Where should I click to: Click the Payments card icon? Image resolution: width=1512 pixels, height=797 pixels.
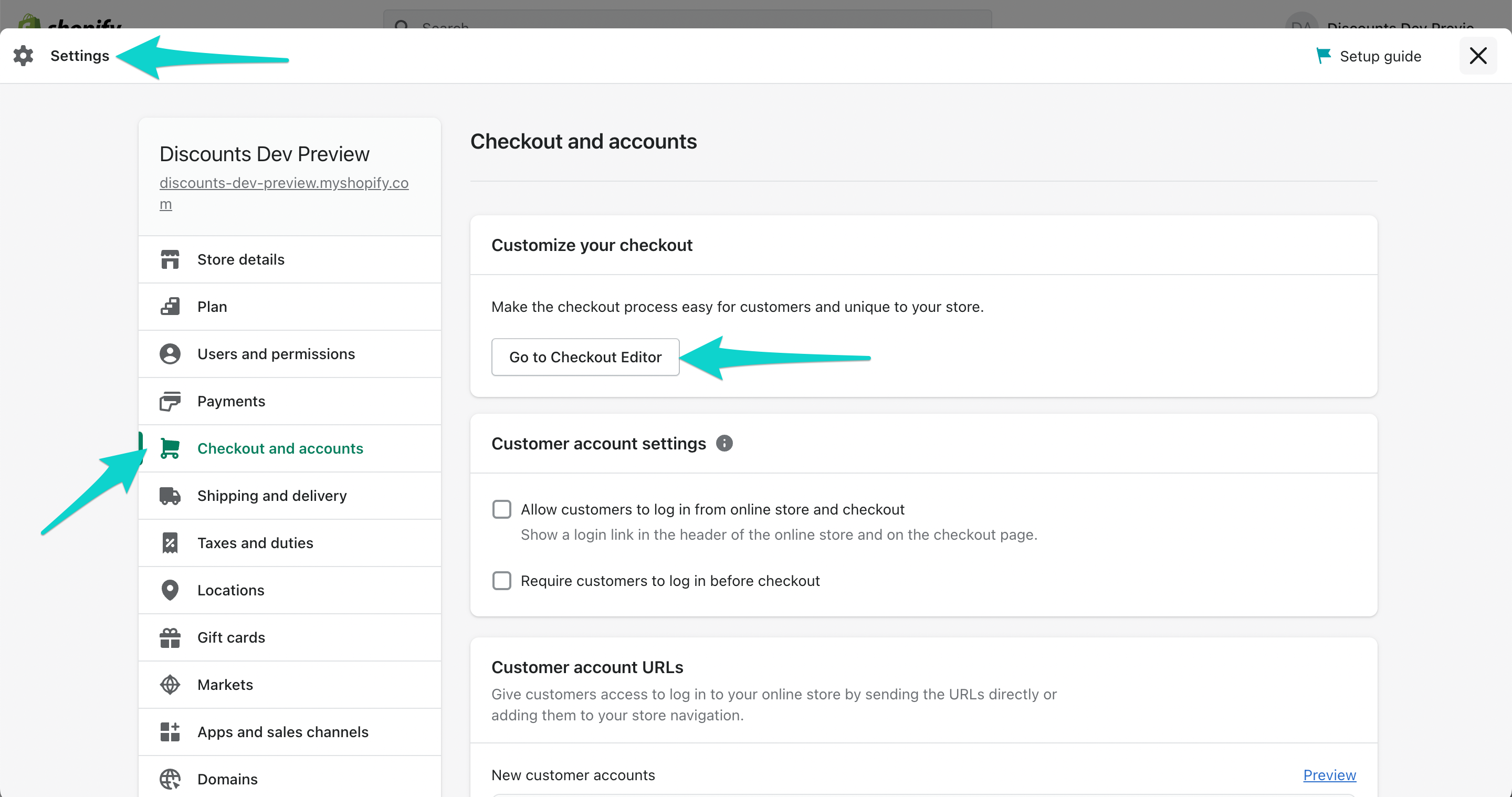[170, 402]
